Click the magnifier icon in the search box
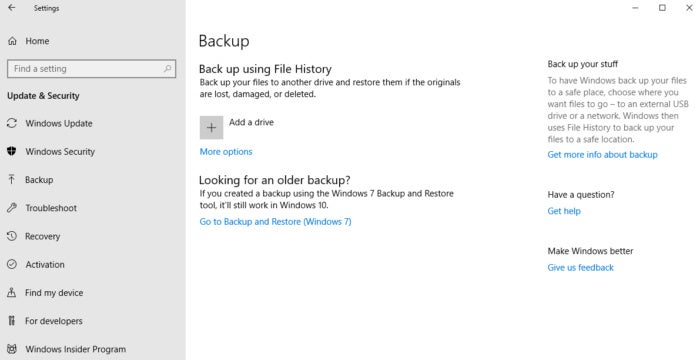The height and width of the screenshot is (360, 700). click(167, 69)
